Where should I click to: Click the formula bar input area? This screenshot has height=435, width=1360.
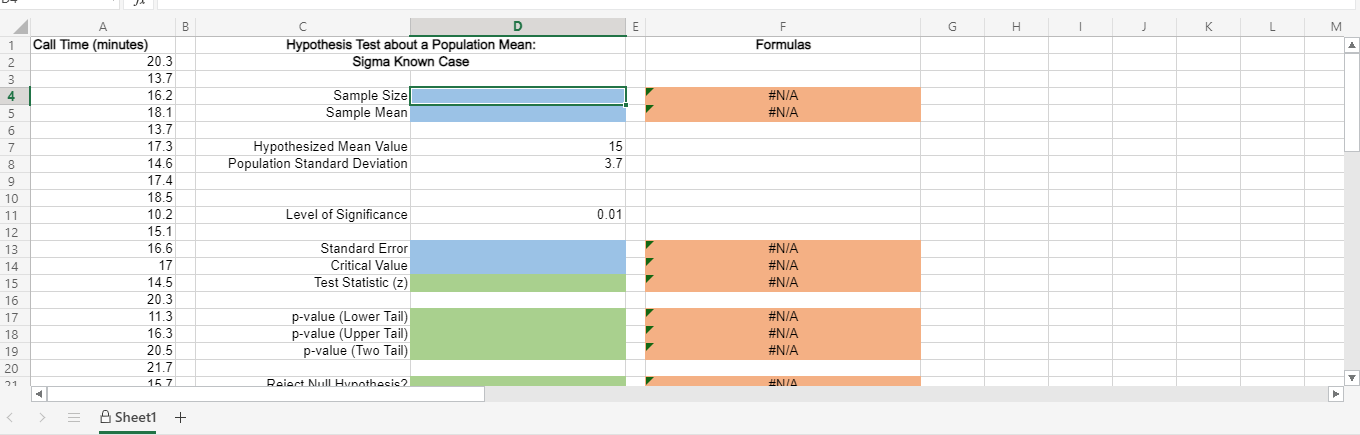coord(755,4)
